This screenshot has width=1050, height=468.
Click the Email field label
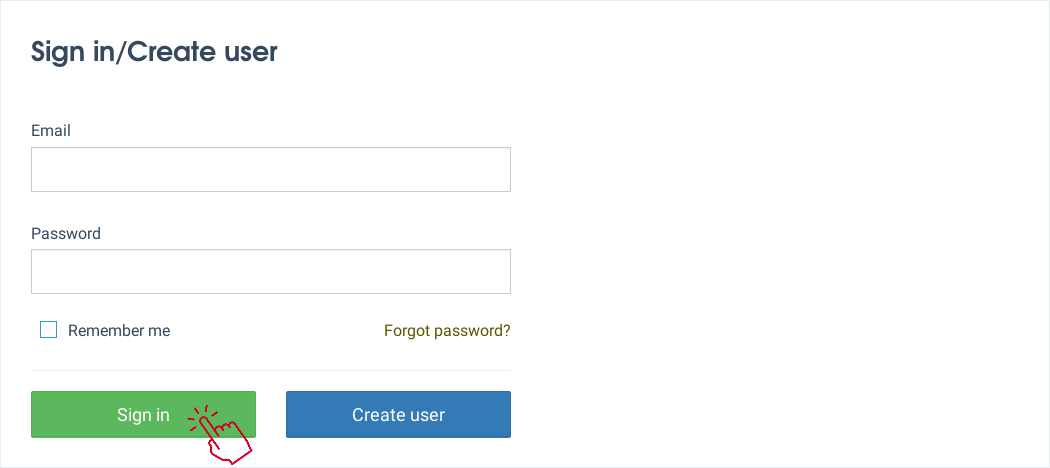coord(51,130)
